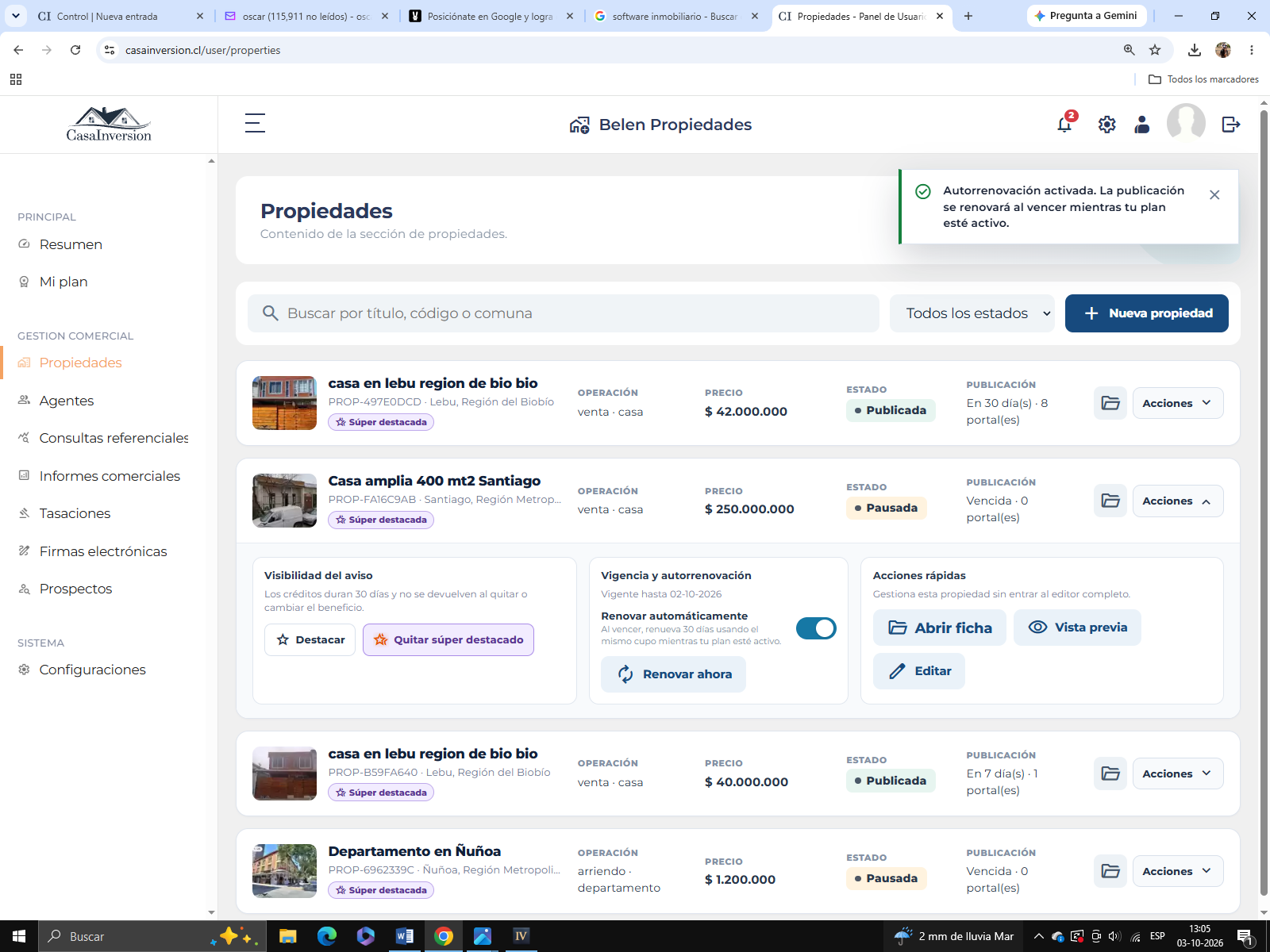
Task: Open folder icon for Casa amplia 400 mt2
Action: coord(1110,501)
